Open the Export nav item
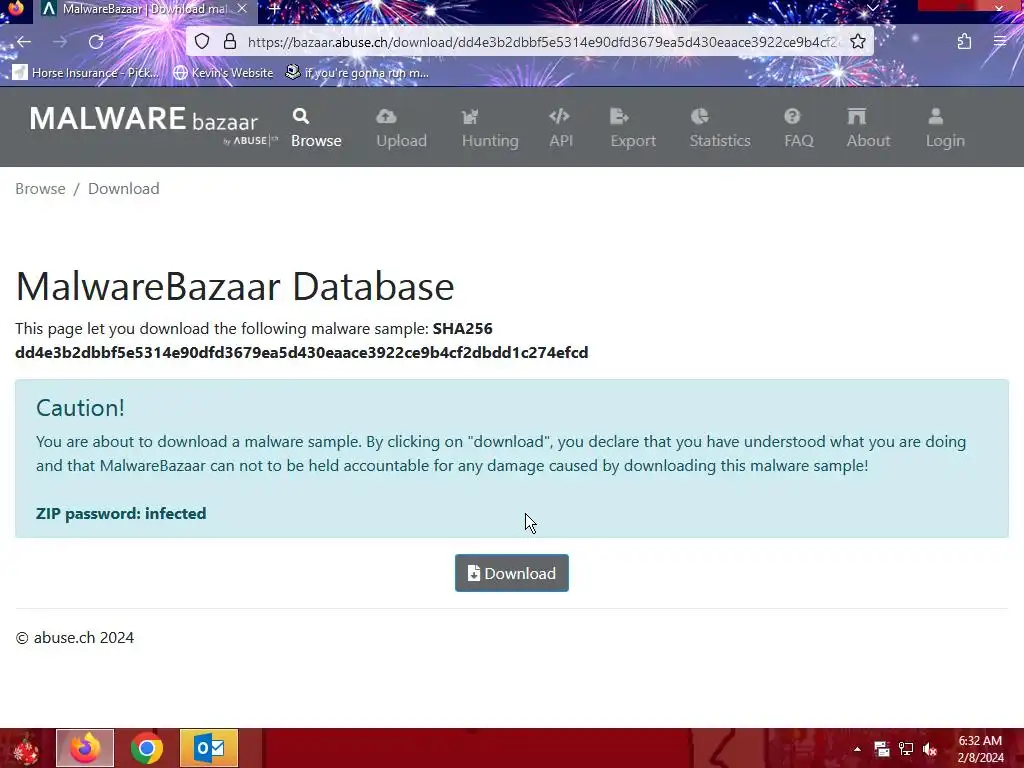 (x=633, y=128)
